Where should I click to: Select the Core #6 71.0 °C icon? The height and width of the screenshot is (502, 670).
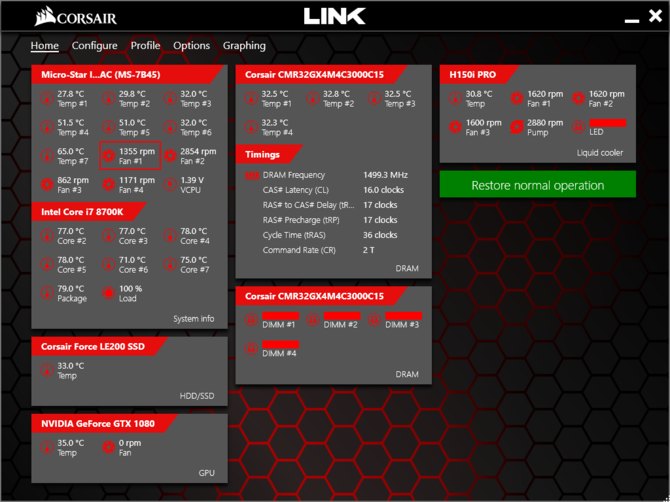click(x=109, y=264)
